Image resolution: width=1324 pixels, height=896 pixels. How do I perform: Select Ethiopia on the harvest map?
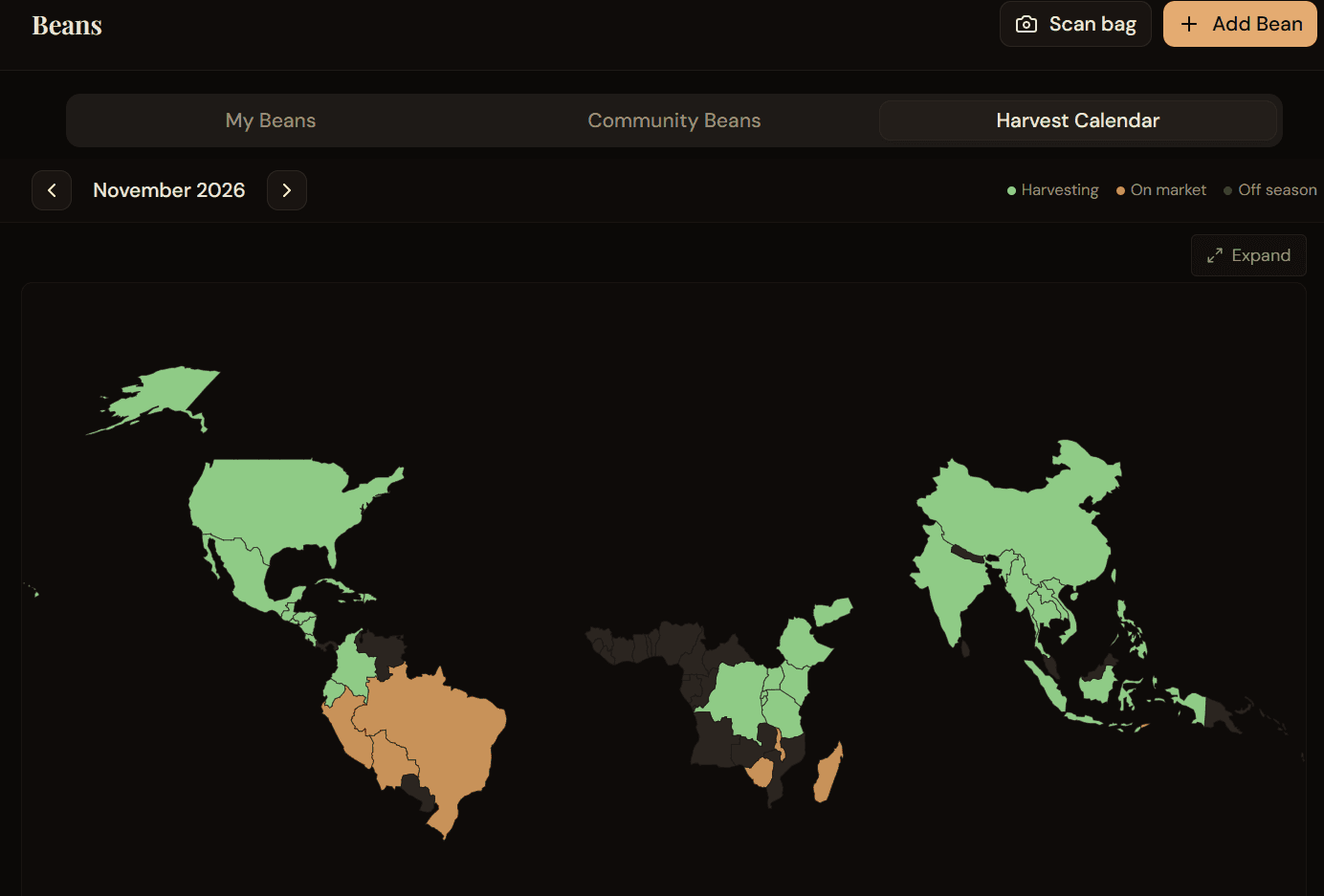point(802,644)
